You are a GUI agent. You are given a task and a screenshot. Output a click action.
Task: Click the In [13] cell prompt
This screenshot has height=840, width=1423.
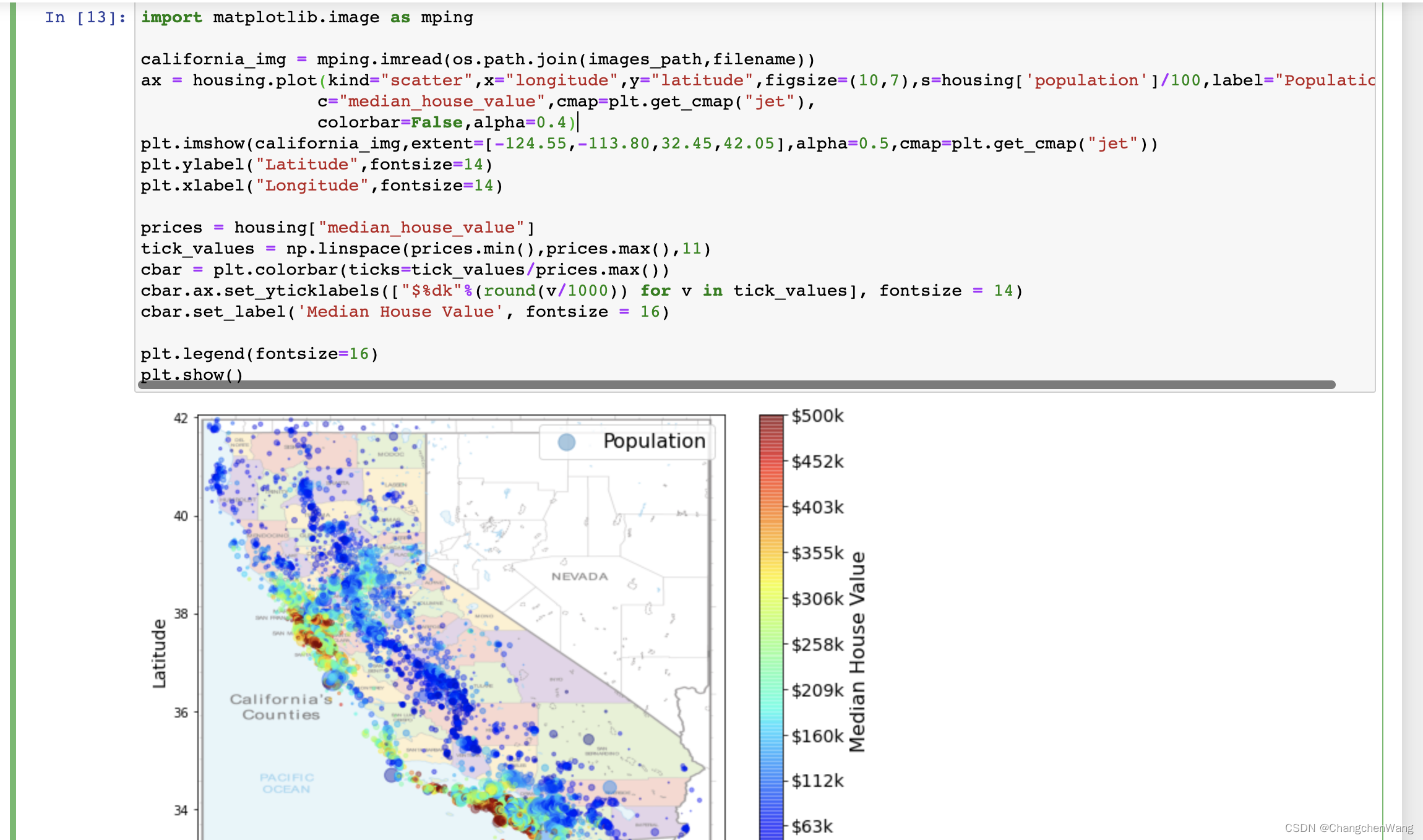click(x=85, y=17)
